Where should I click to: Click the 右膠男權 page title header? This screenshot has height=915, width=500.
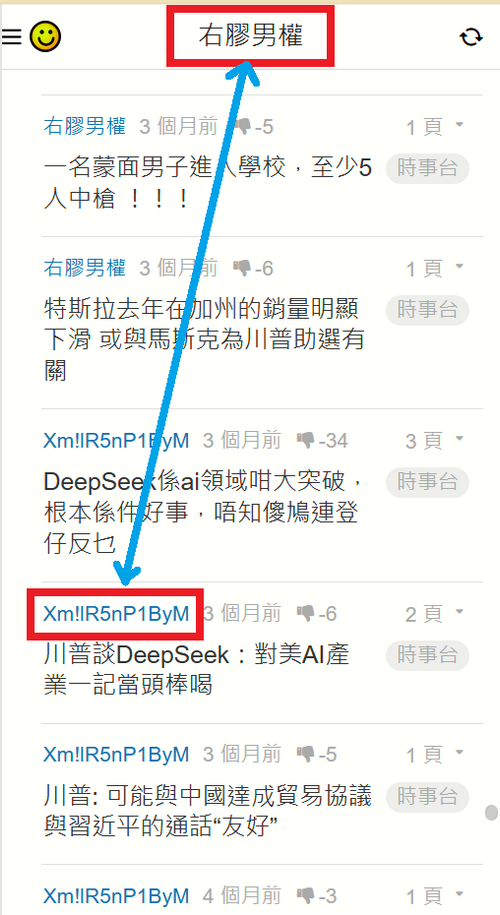click(250, 36)
